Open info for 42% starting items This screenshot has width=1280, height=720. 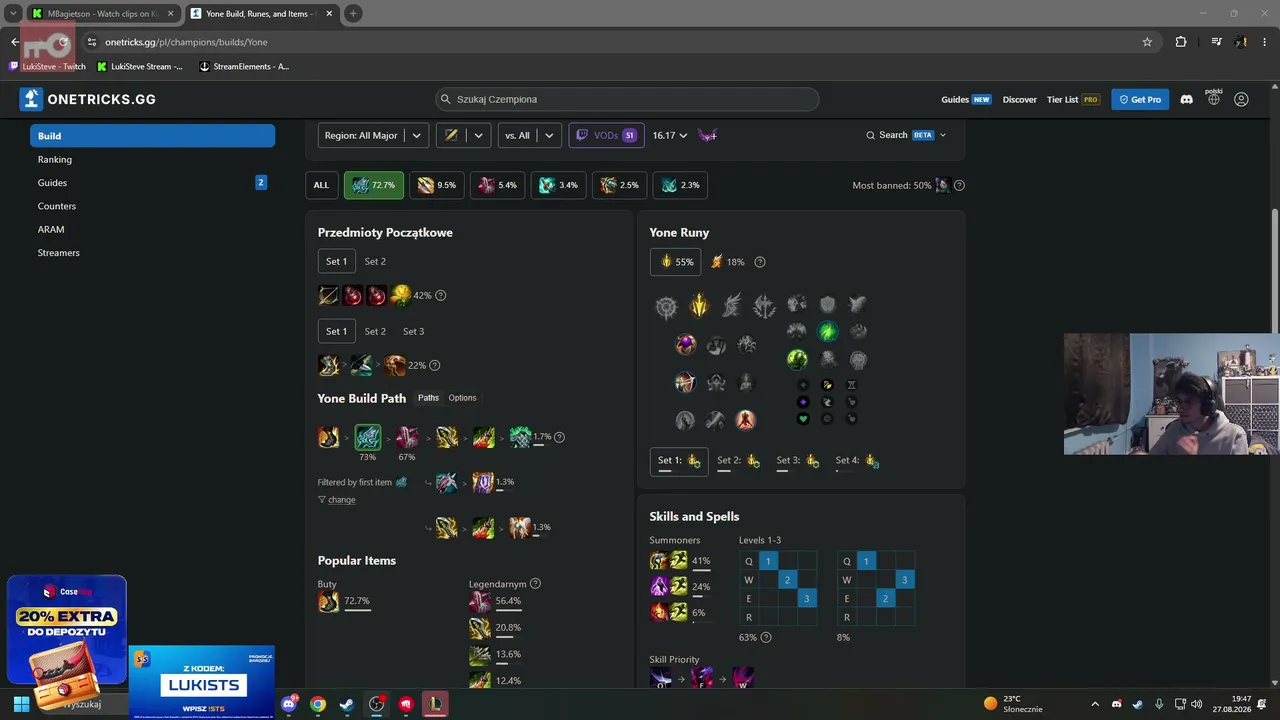(x=440, y=295)
